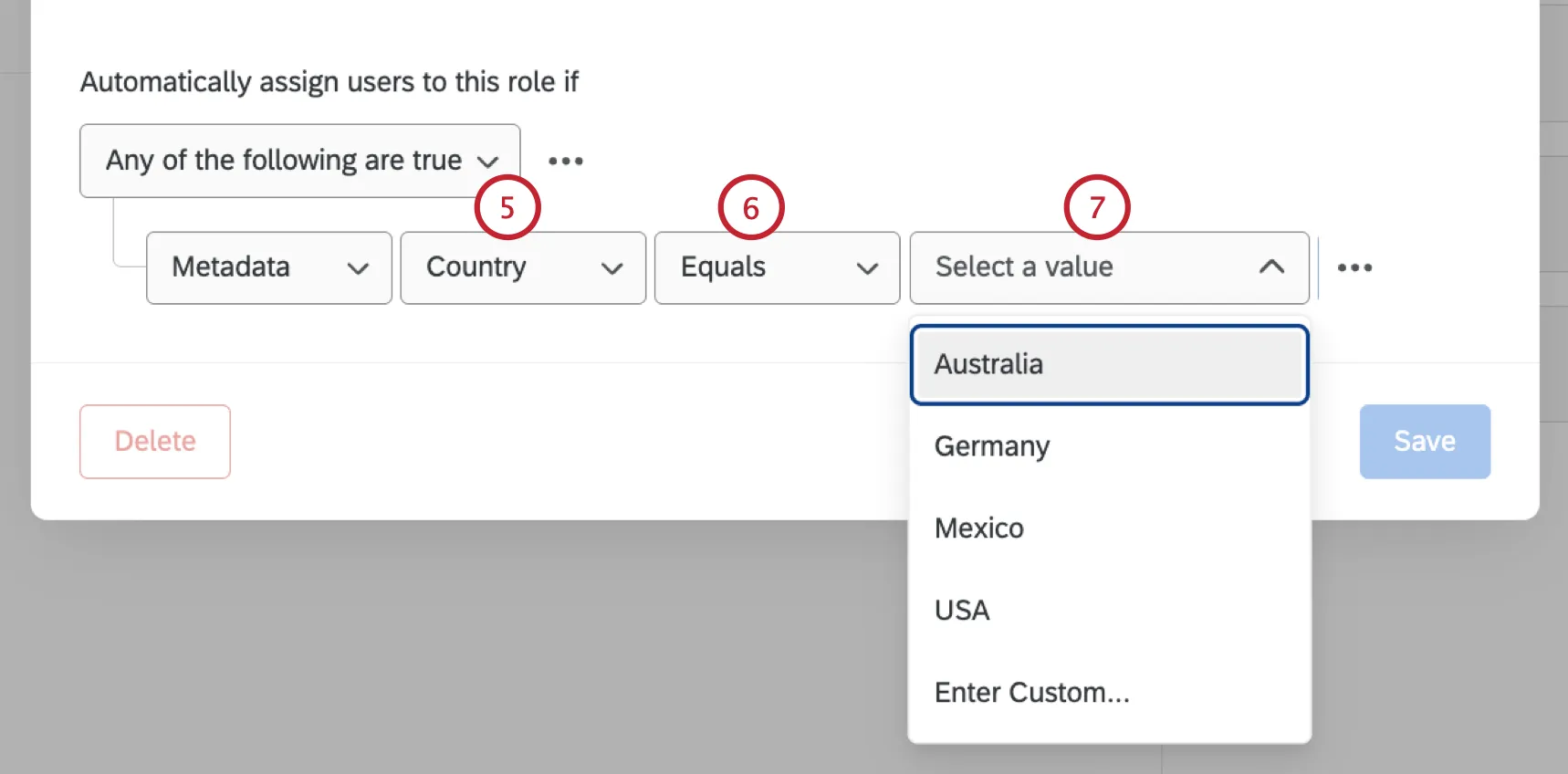Click the ellipsis next to the condition group
Image resolution: width=1568 pixels, height=774 pixels.
click(565, 161)
